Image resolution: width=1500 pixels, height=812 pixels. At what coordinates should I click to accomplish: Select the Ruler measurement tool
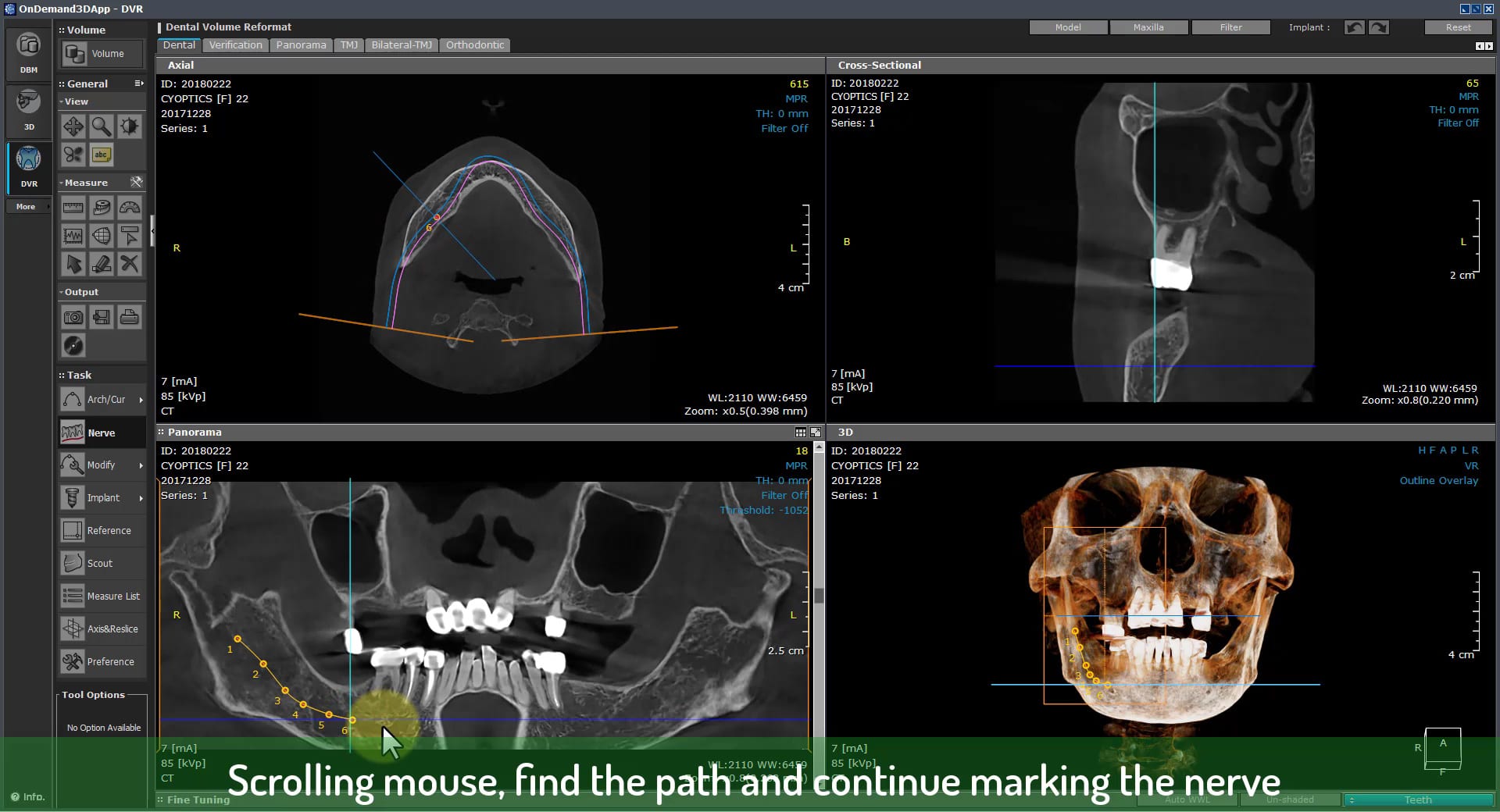(73, 208)
